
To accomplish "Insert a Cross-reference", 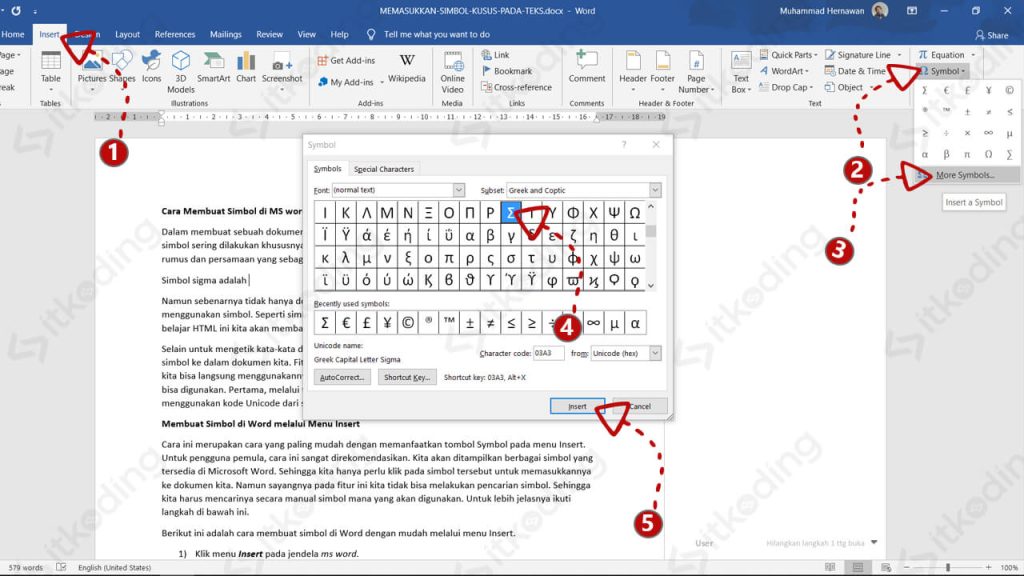I will (x=517, y=87).
